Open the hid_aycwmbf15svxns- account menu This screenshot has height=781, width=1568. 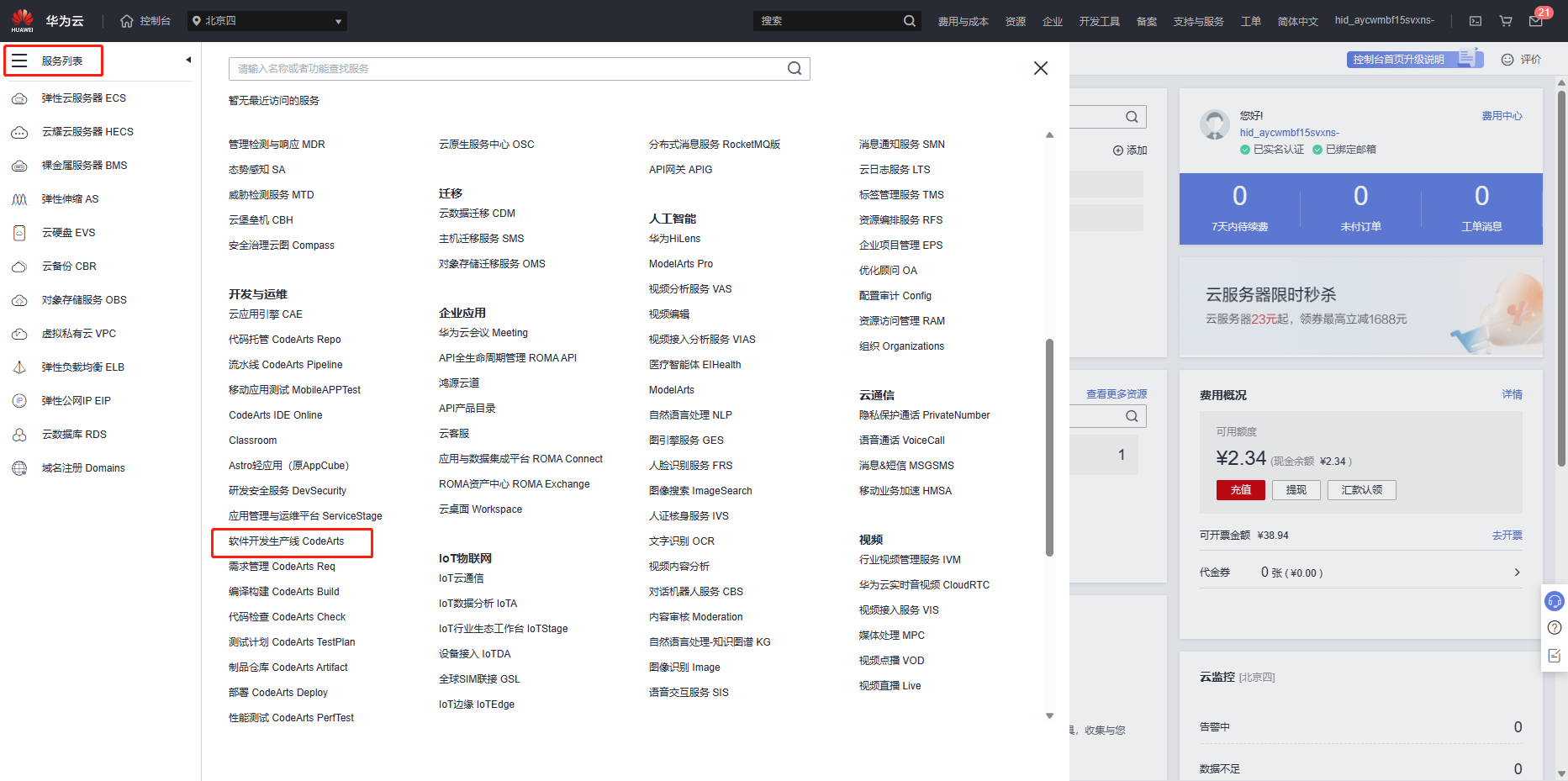(x=1385, y=20)
